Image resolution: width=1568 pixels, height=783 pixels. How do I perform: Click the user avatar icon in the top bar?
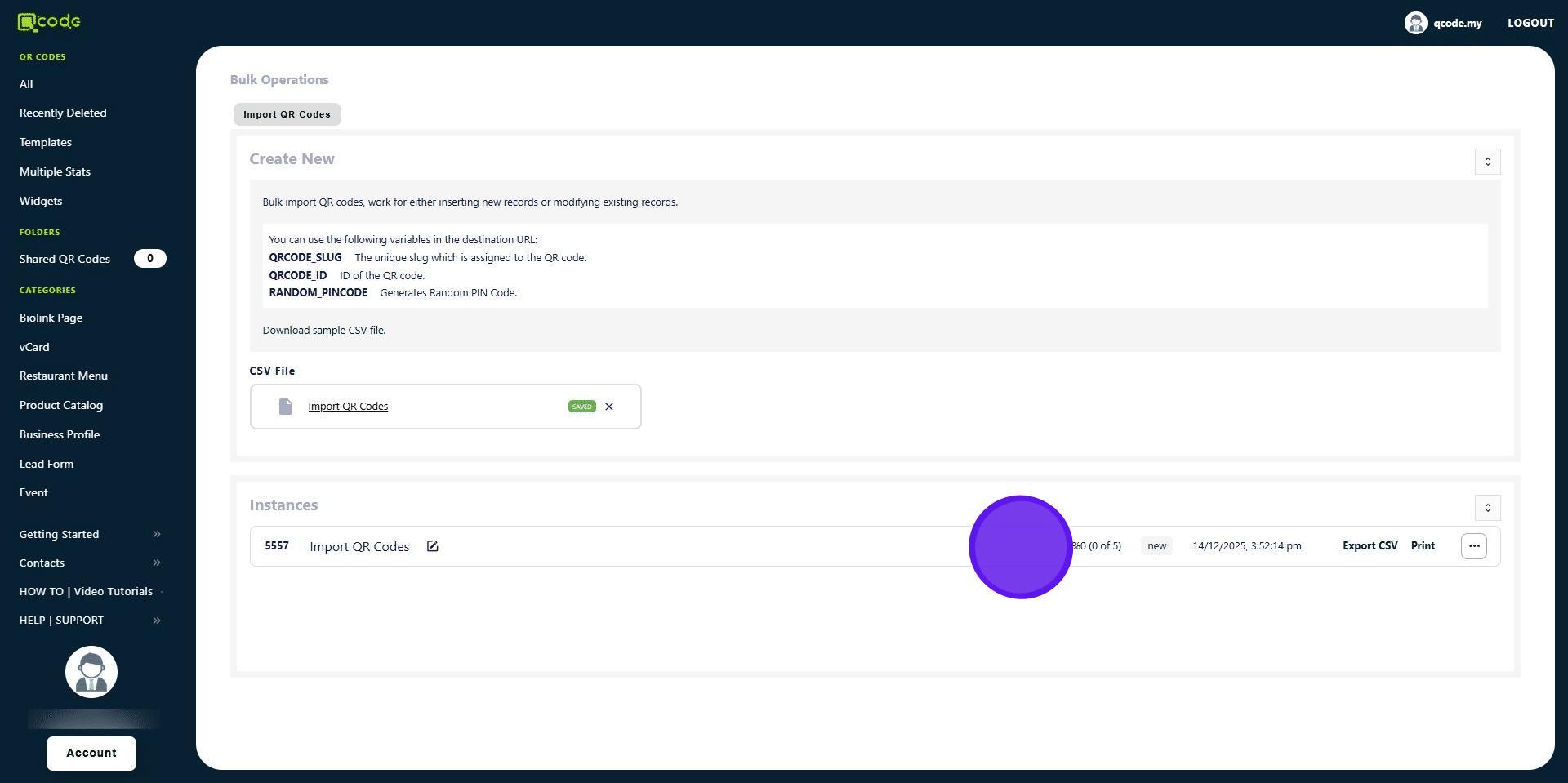tap(1415, 23)
